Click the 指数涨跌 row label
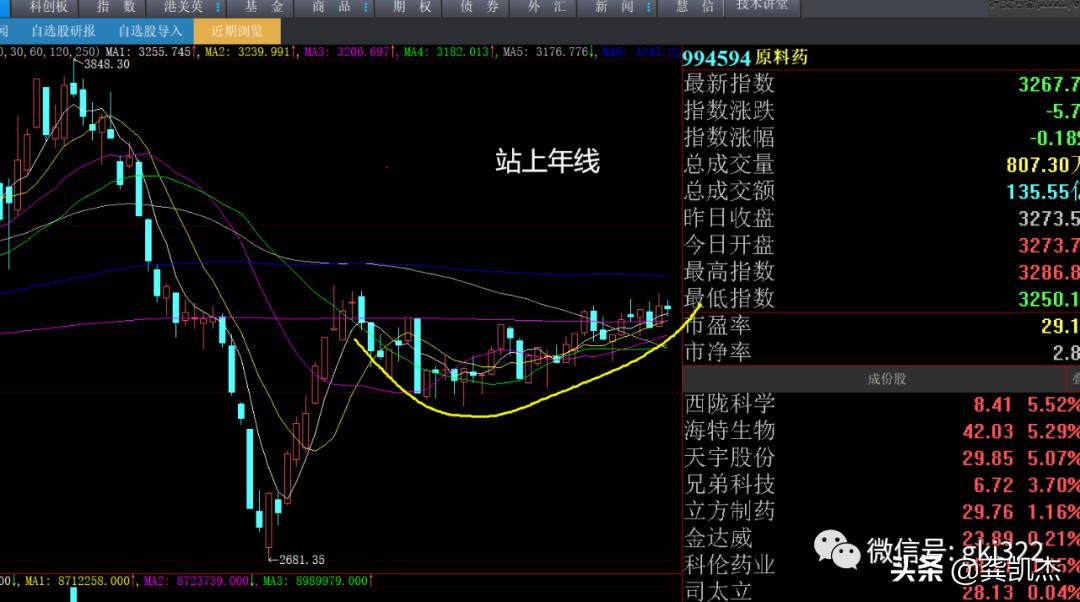This screenshot has width=1080, height=602. pyautogui.click(x=729, y=111)
